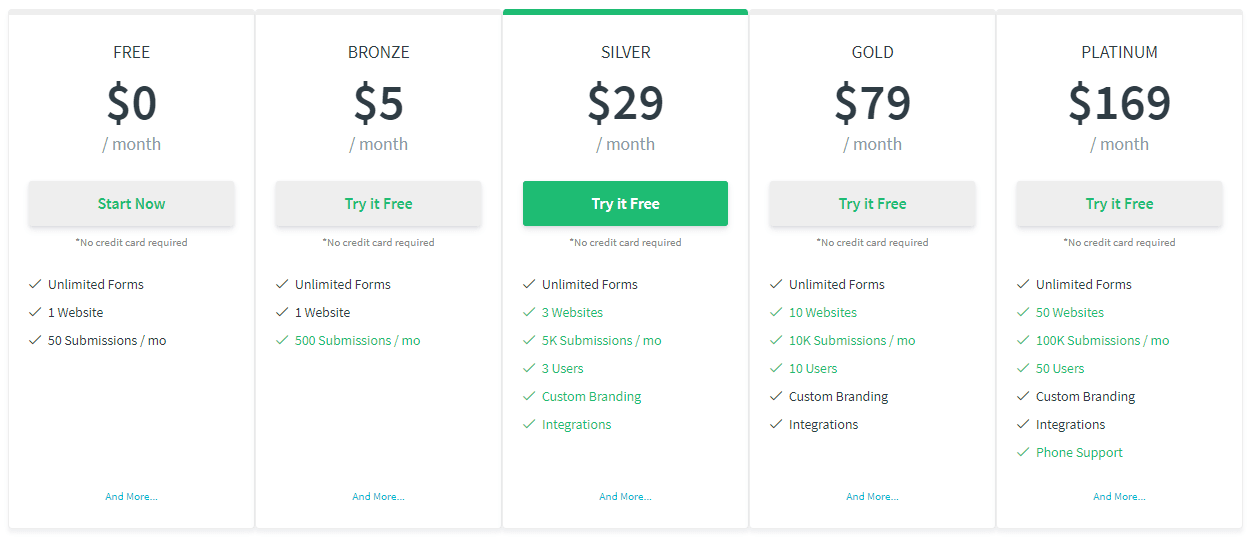The image size is (1253, 538).
Task: Expand And More... in the Free plan
Action: coord(131,497)
